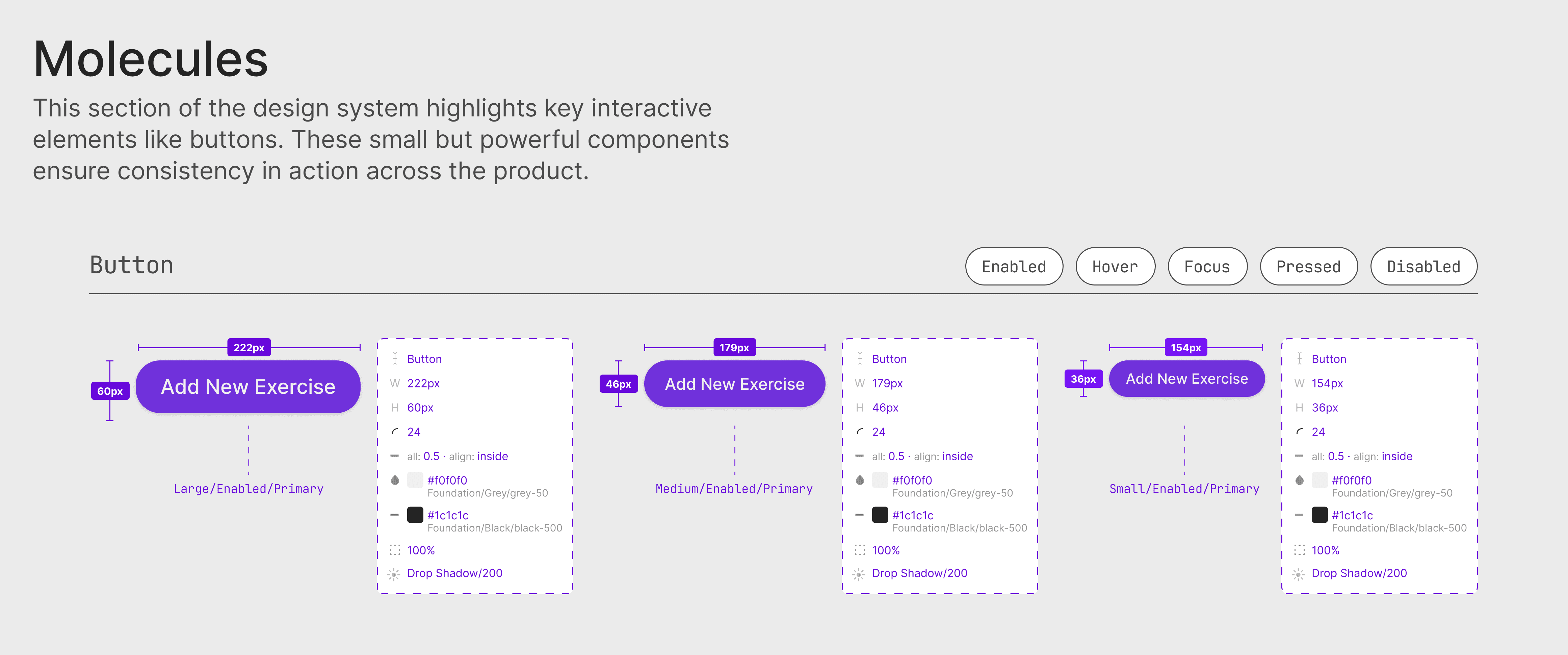1568x655 pixels.
Task: Click the stroke color dash icon in Medium specs
Action: point(860,515)
